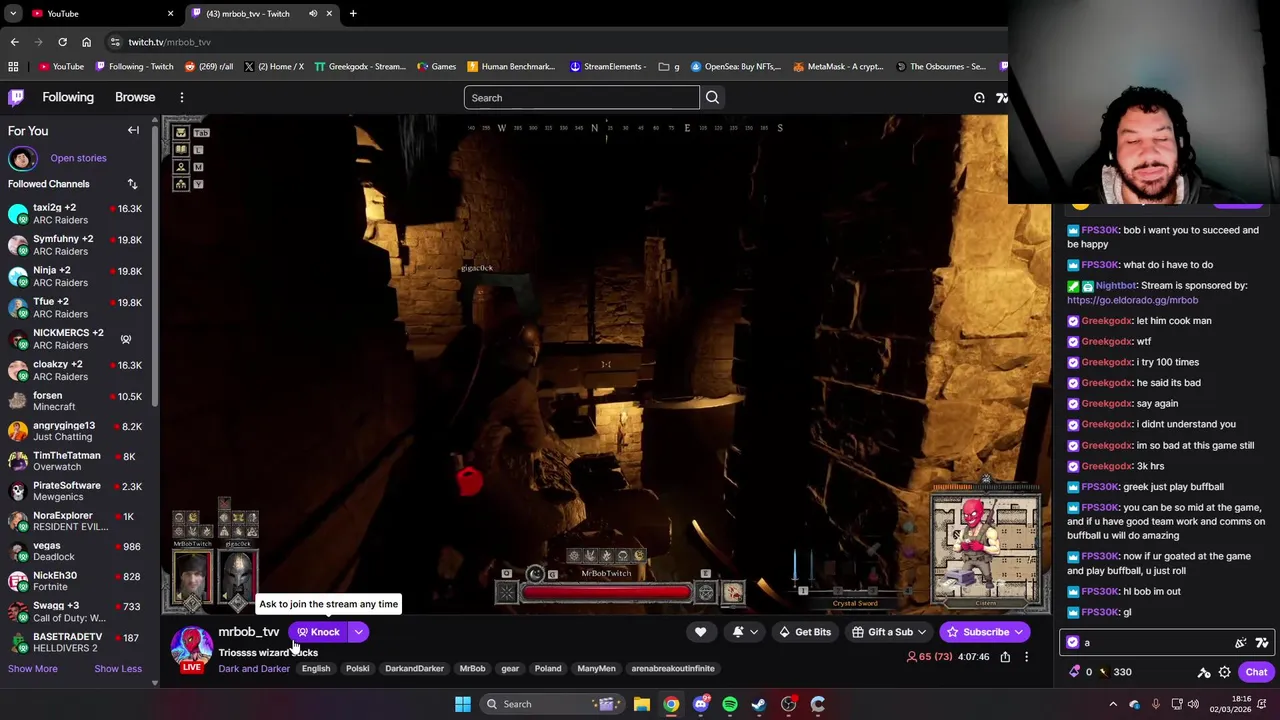Open TimTheTatman channel in sidebar
The image size is (1280, 720).
[75, 461]
